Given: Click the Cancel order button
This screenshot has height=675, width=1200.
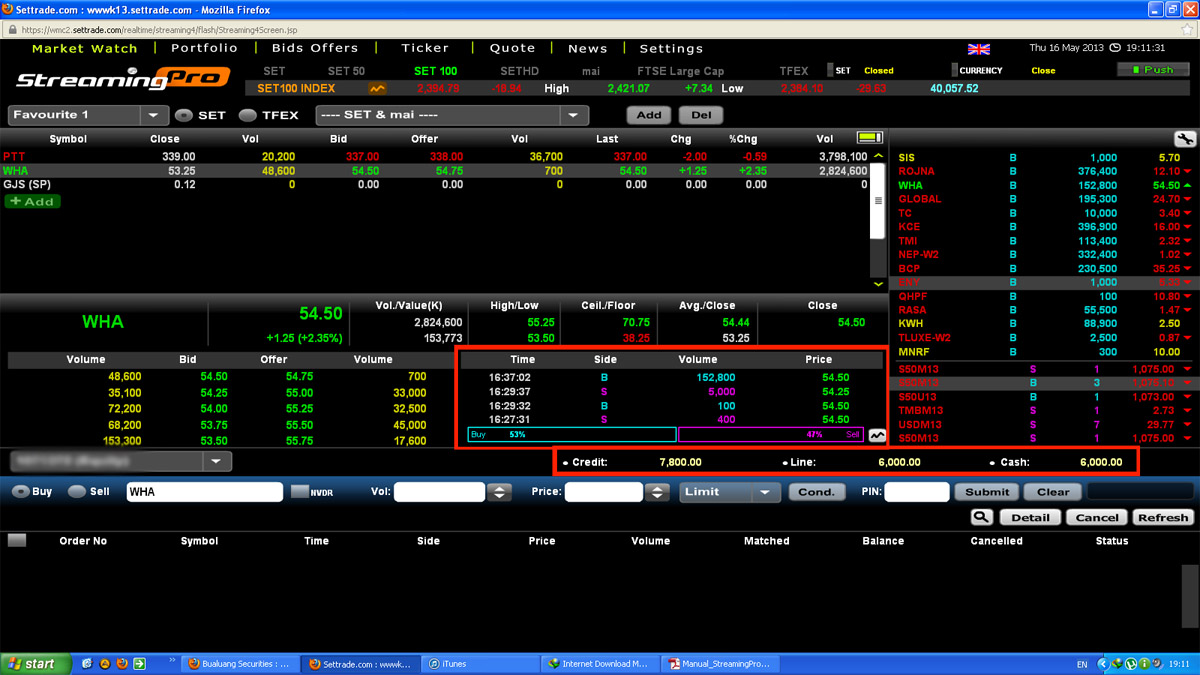Looking at the screenshot, I should coord(1097,517).
